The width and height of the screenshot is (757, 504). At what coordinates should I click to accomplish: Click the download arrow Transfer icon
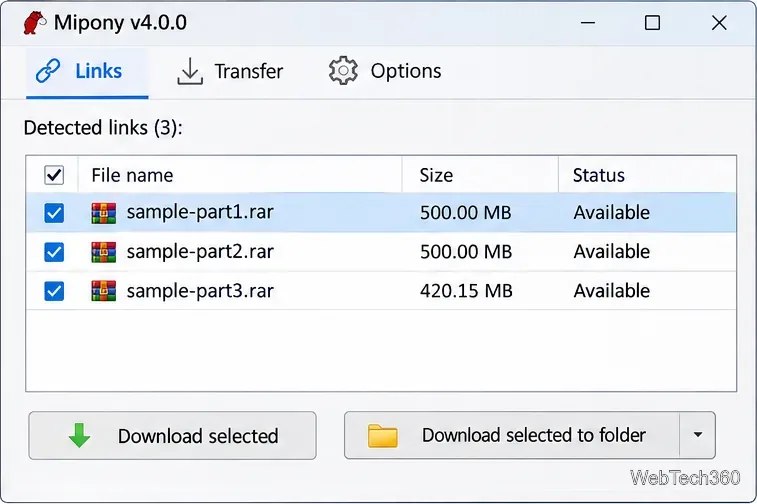click(190, 71)
